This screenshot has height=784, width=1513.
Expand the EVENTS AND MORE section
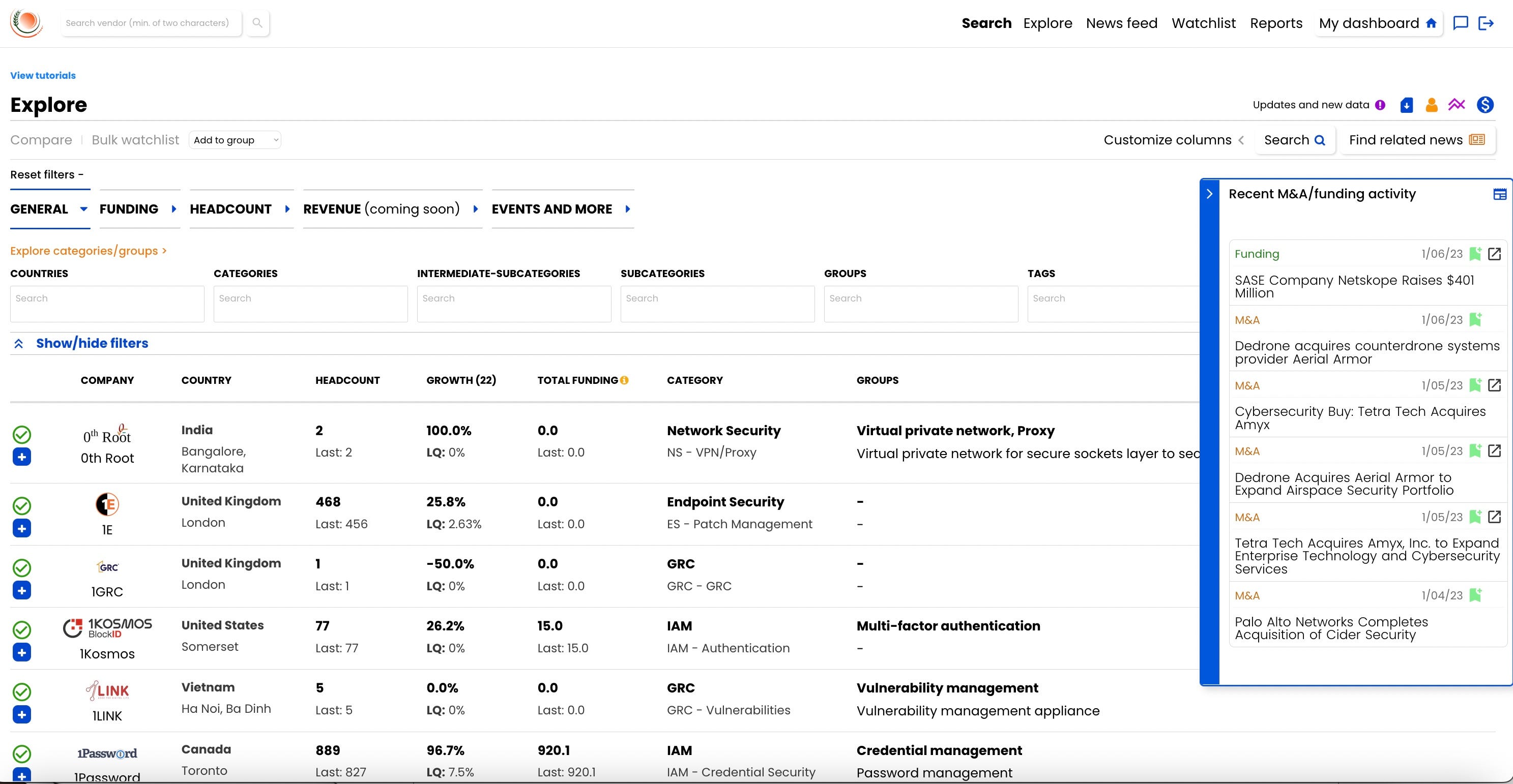tap(562, 209)
